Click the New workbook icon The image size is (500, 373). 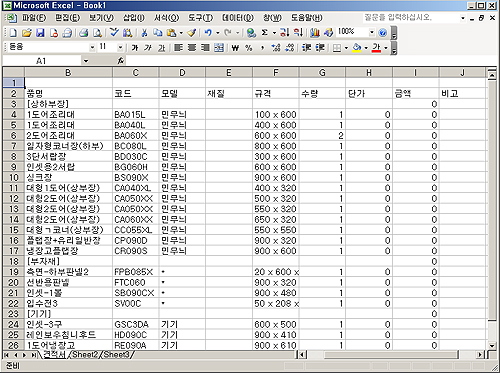13,32
